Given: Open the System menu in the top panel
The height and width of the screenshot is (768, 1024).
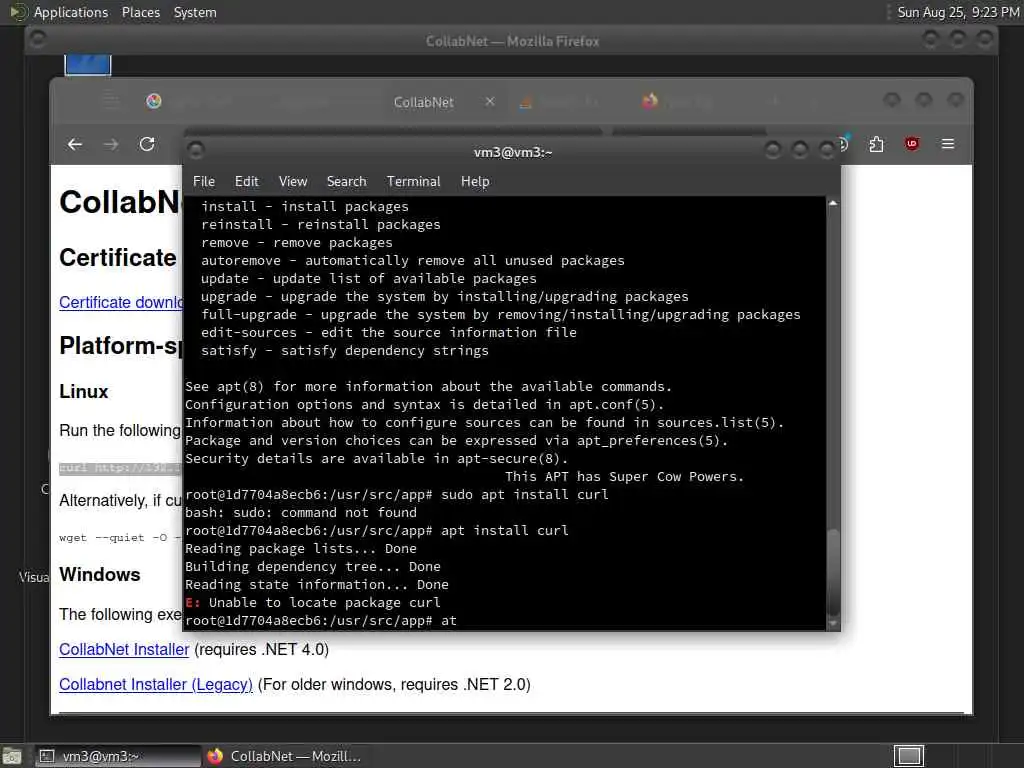Looking at the screenshot, I should coord(195,12).
